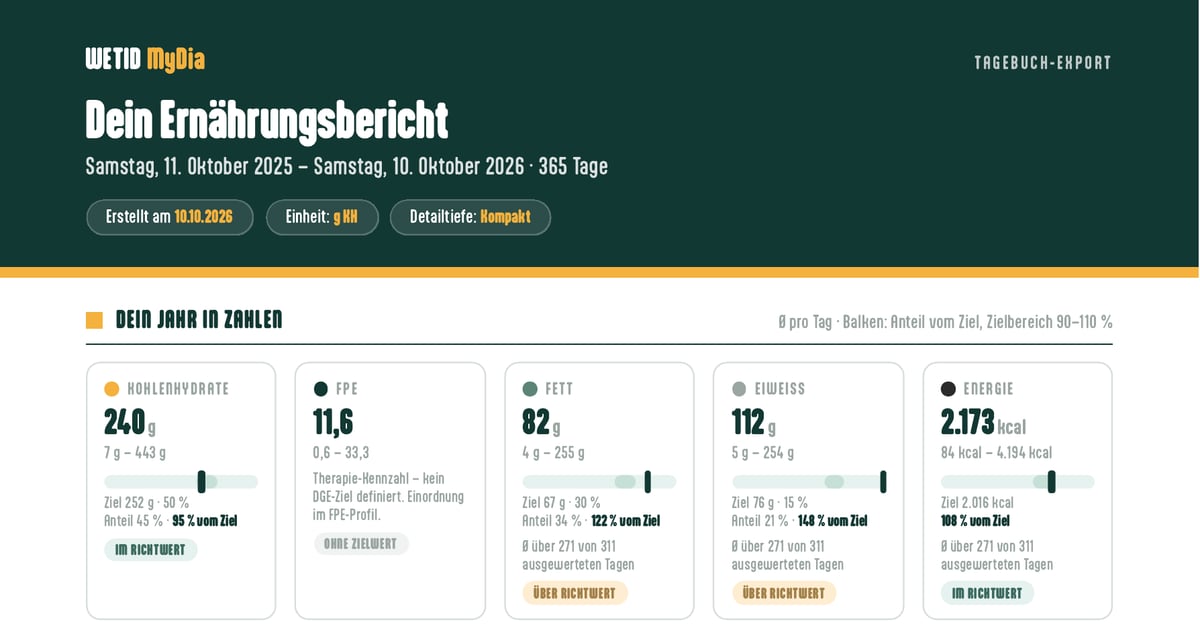This screenshot has height=630, width=1200.
Task: Click the Eiweiss target bar marker
Action: pos(883,482)
